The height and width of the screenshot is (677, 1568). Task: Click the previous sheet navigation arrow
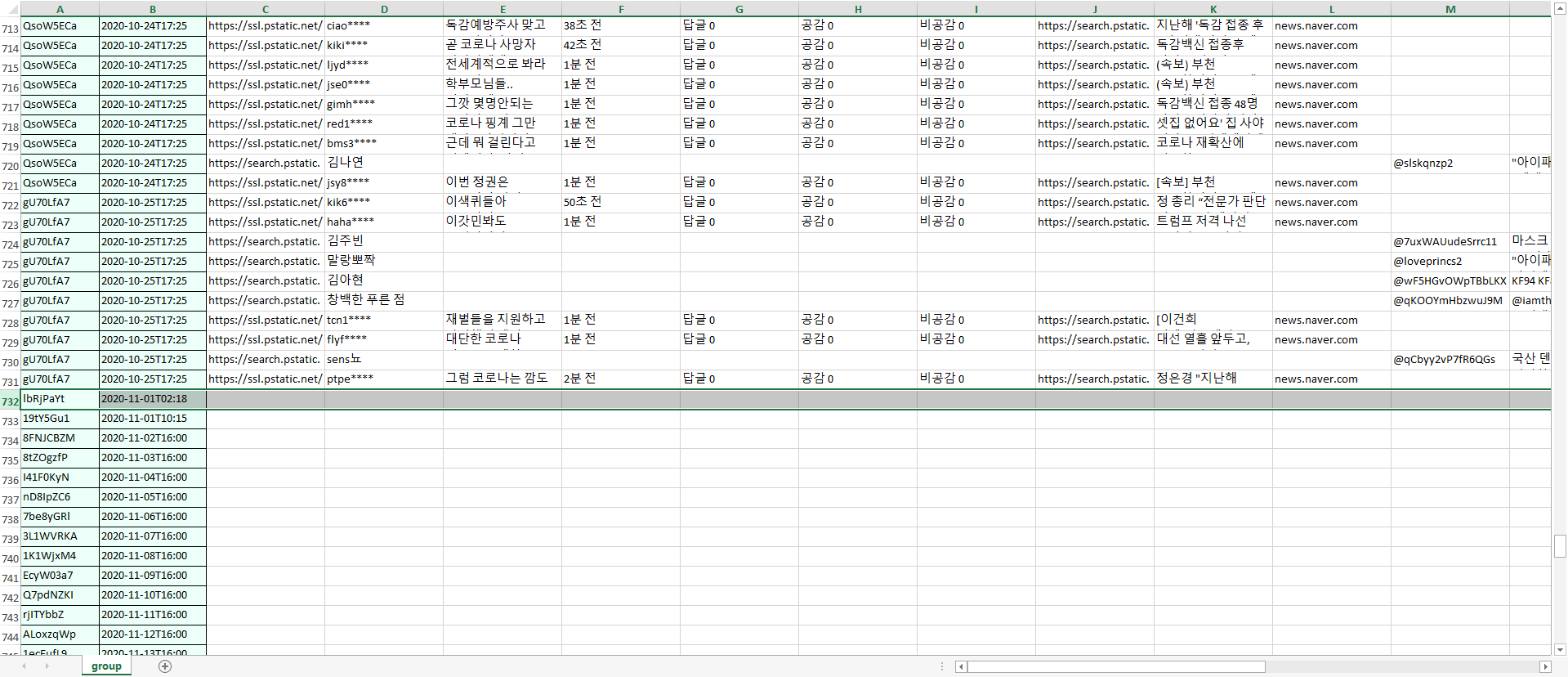(x=24, y=666)
